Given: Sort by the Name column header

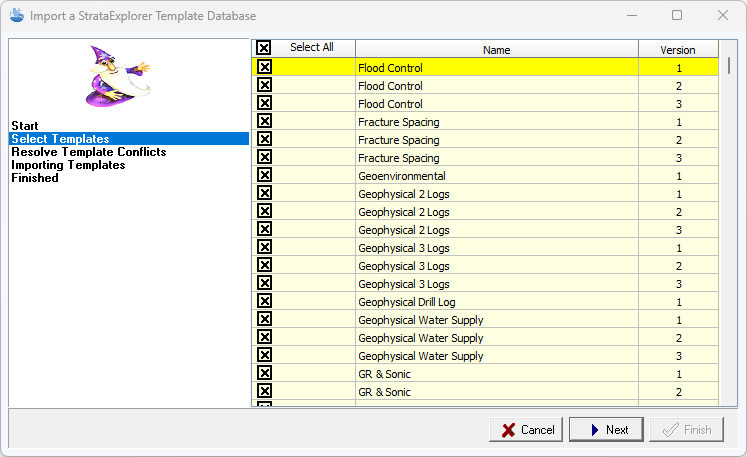Looking at the screenshot, I should [496, 49].
